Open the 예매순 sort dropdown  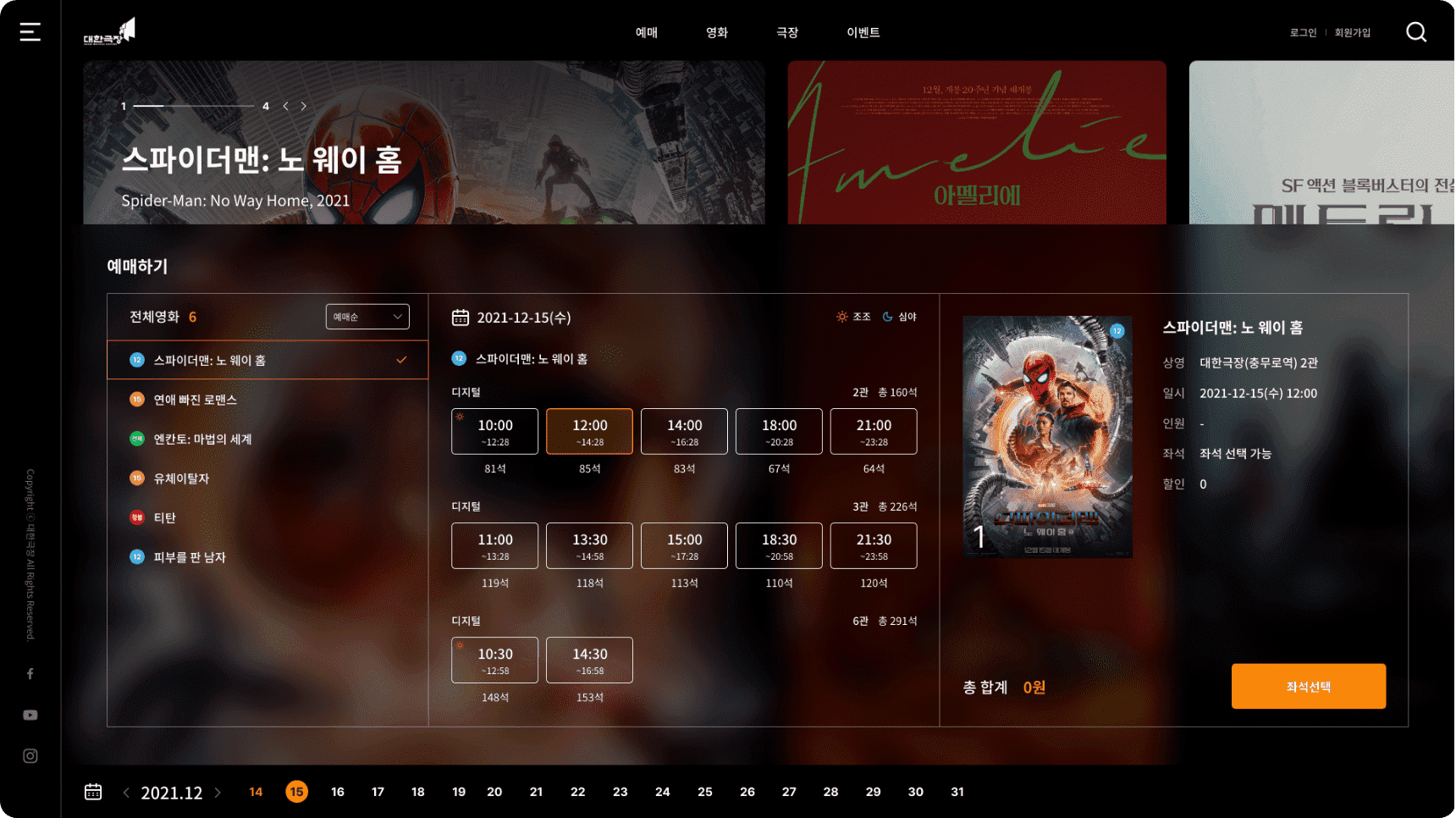click(x=367, y=317)
